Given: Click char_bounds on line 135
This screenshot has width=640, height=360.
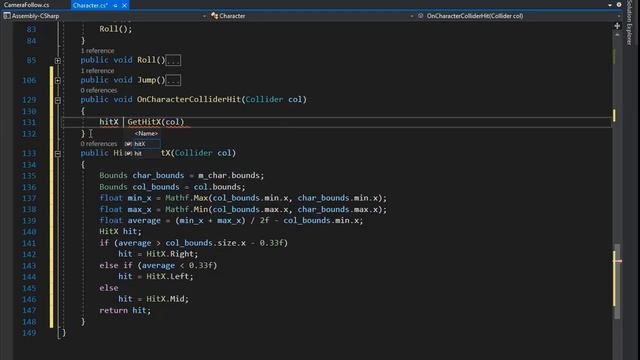Looking at the screenshot, I should coord(158,176).
